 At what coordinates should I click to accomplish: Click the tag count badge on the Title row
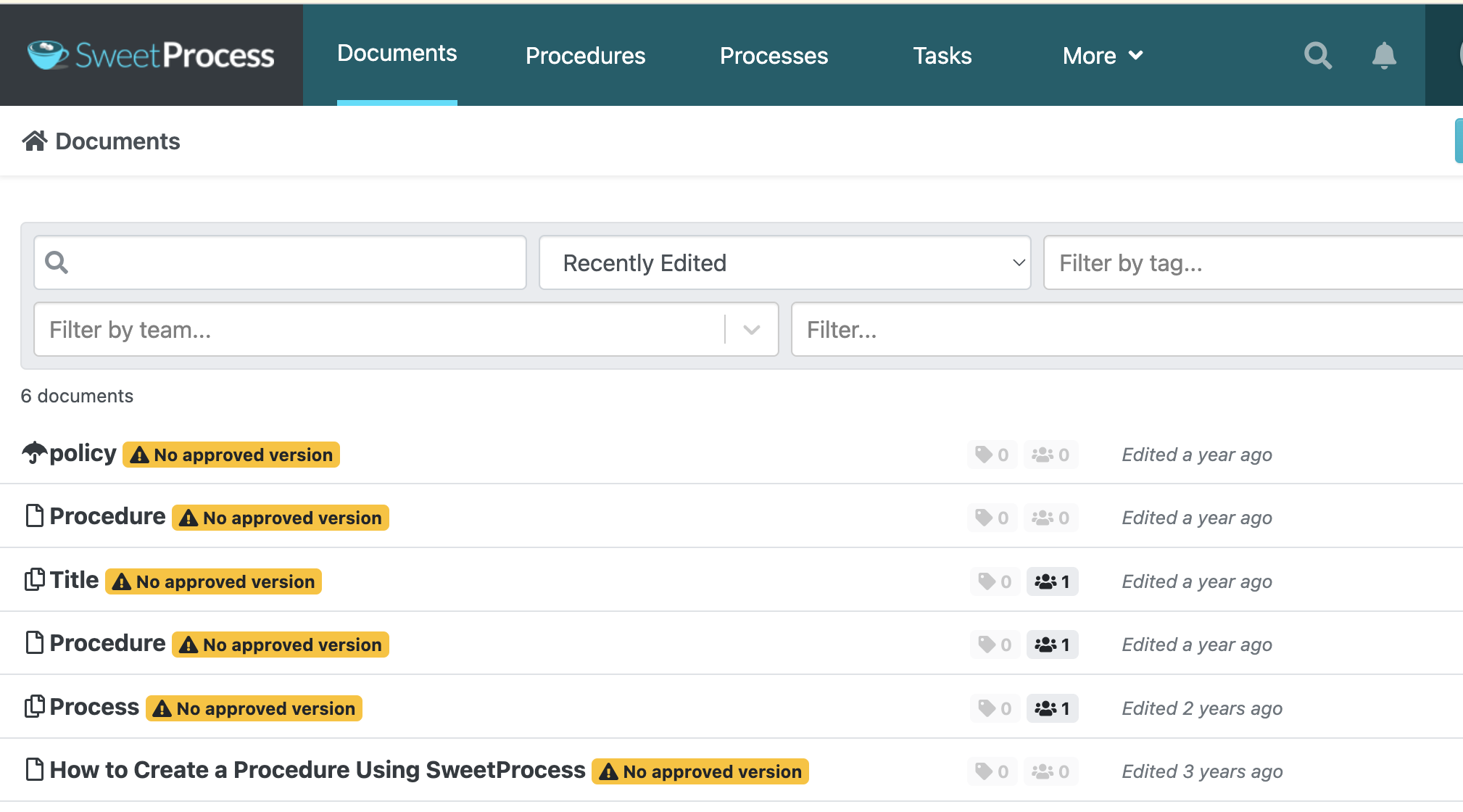coord(995,581)
